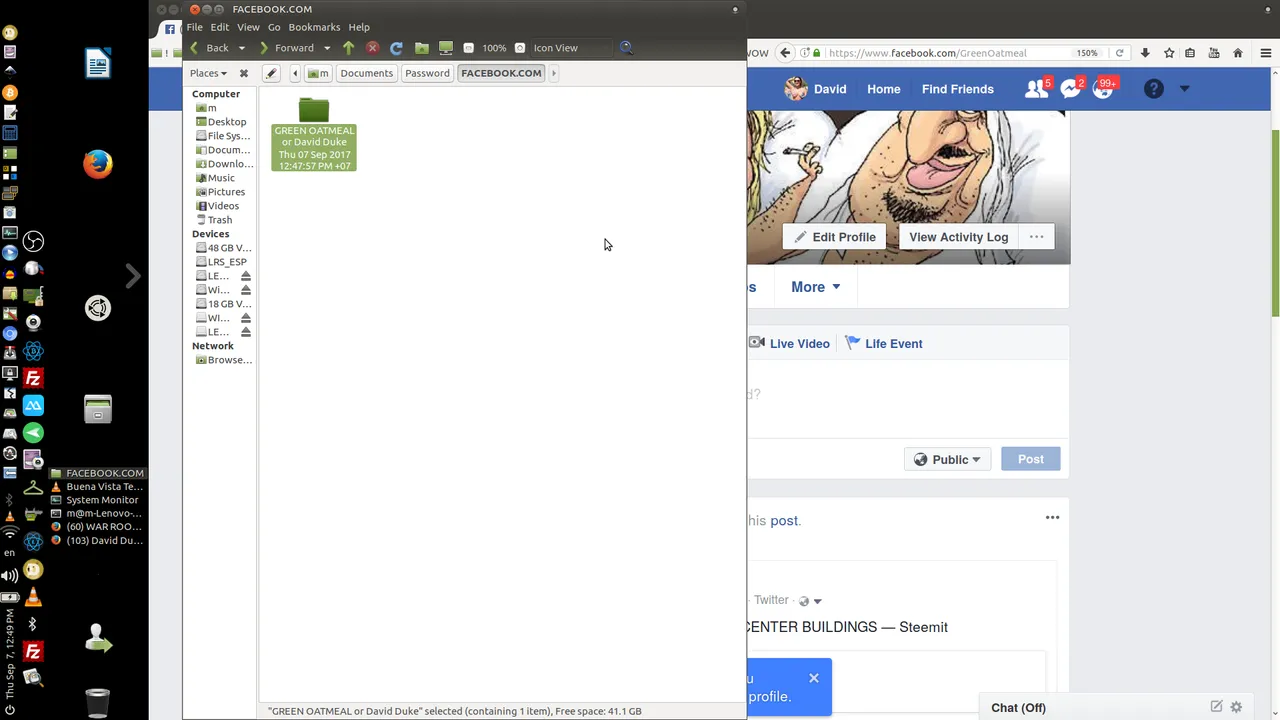Click David profile link in Facebook

[816, 89]
